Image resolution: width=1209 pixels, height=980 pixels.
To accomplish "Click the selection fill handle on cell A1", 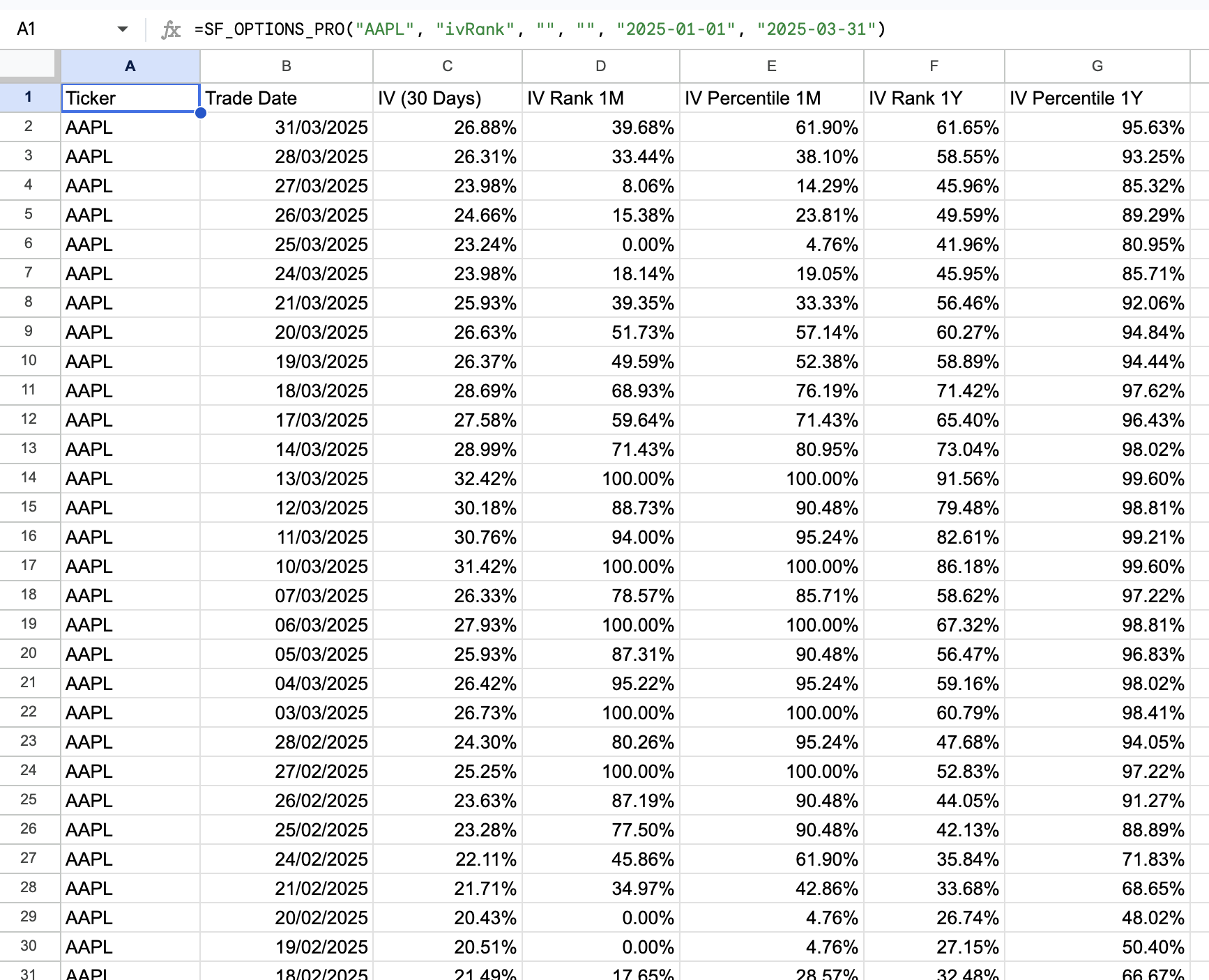I will [x=200, y=112].
